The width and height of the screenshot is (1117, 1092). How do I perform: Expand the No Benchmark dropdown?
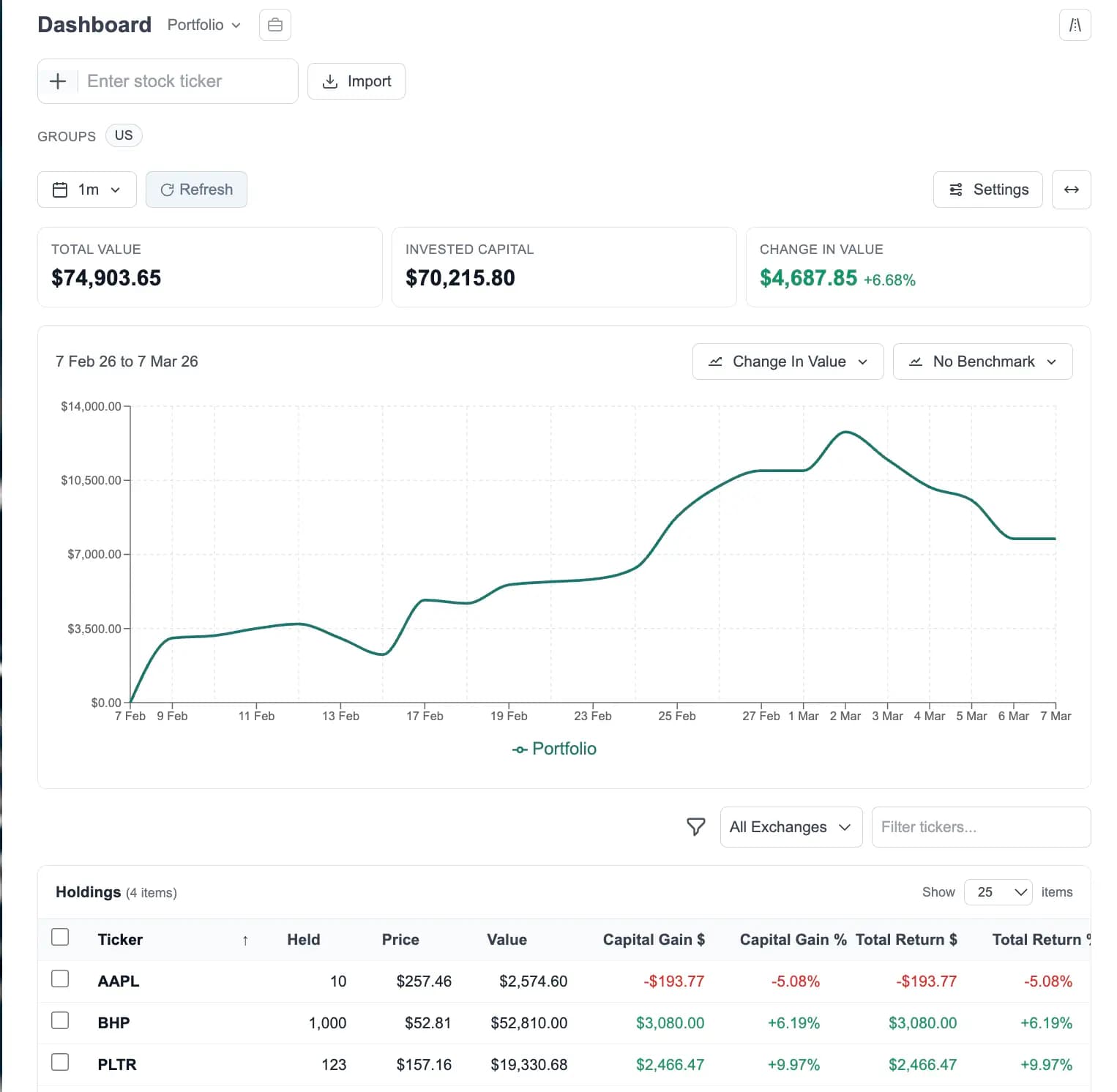pyautogui.click(x=982, y=361)
